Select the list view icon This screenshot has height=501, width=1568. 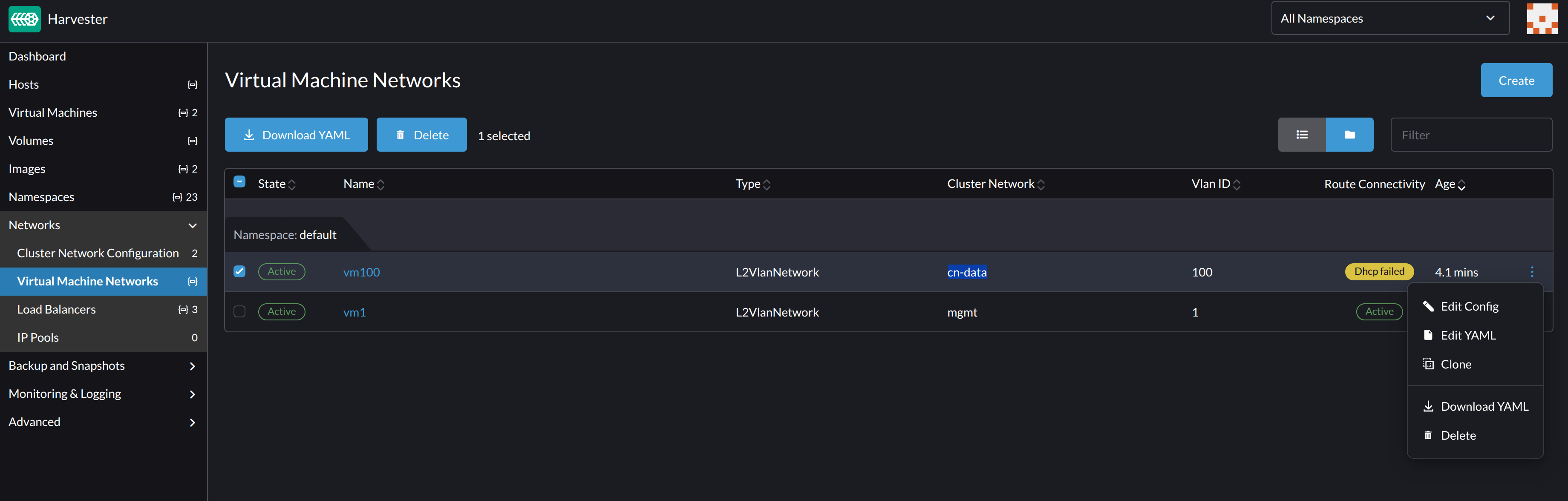(1302, 134)
